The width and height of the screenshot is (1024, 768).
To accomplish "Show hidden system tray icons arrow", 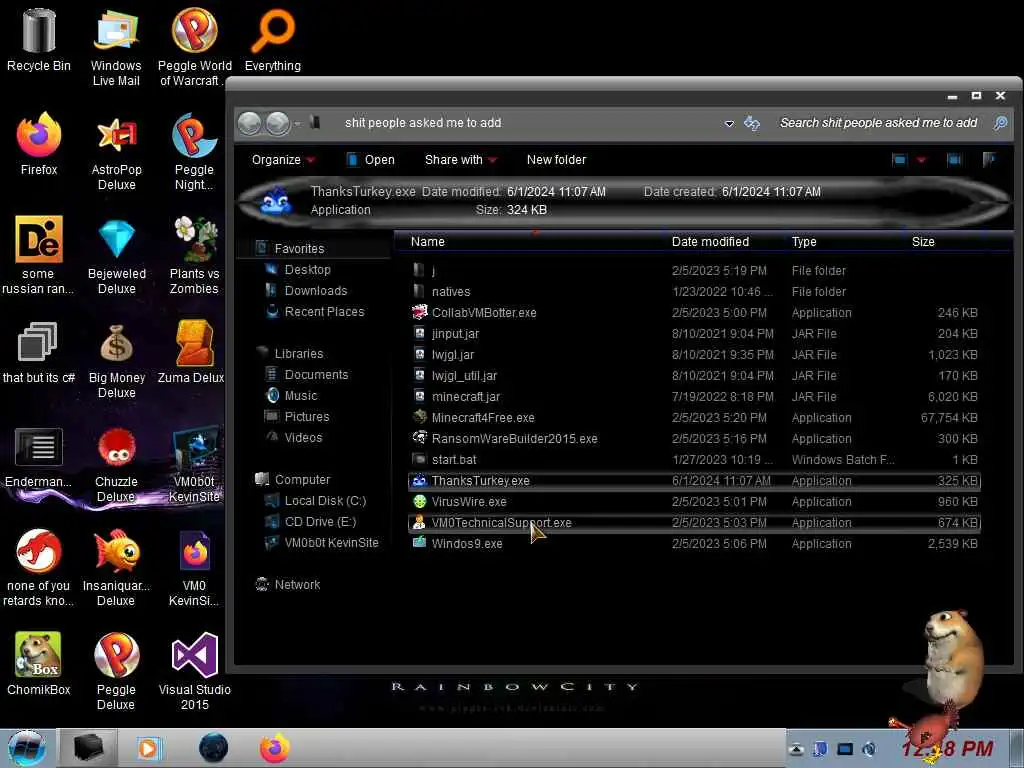I will point(795,749).
